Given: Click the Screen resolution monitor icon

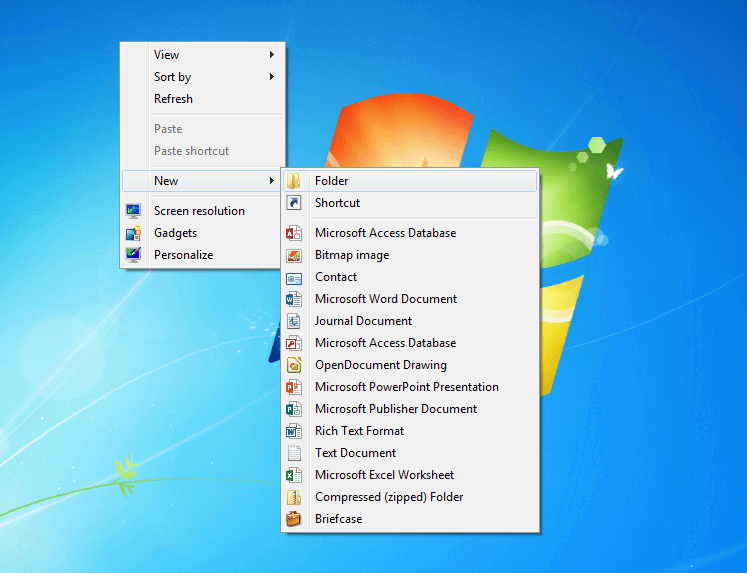Looking at the screenshot, I should point(133,211).
